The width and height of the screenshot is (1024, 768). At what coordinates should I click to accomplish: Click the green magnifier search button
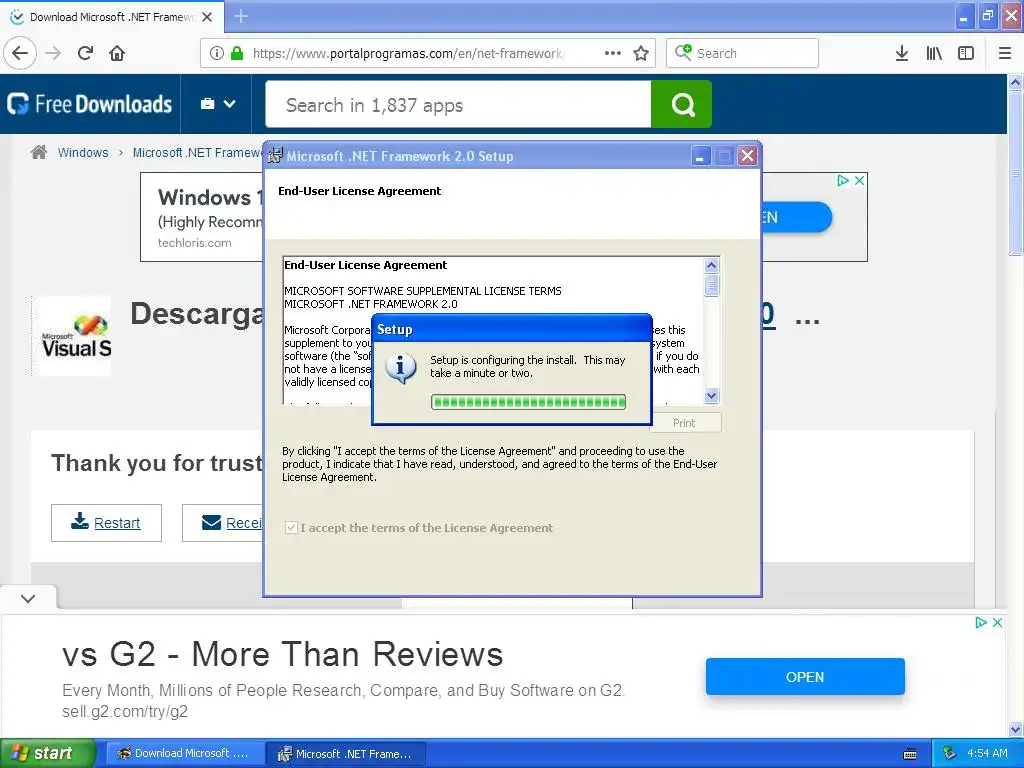[x=682, y=104]
